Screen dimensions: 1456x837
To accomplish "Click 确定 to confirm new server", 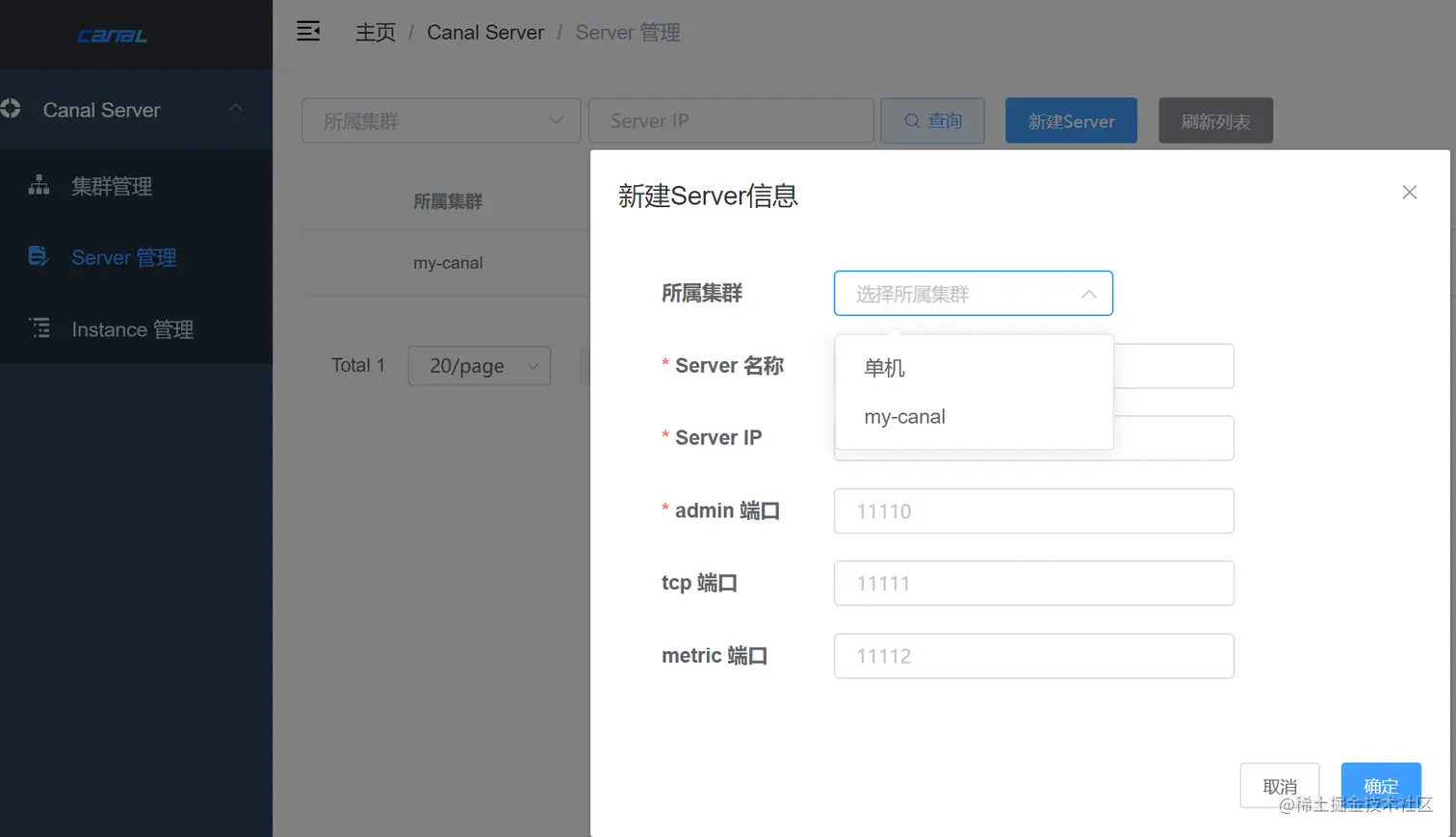I will click(x=1381, y=786).
